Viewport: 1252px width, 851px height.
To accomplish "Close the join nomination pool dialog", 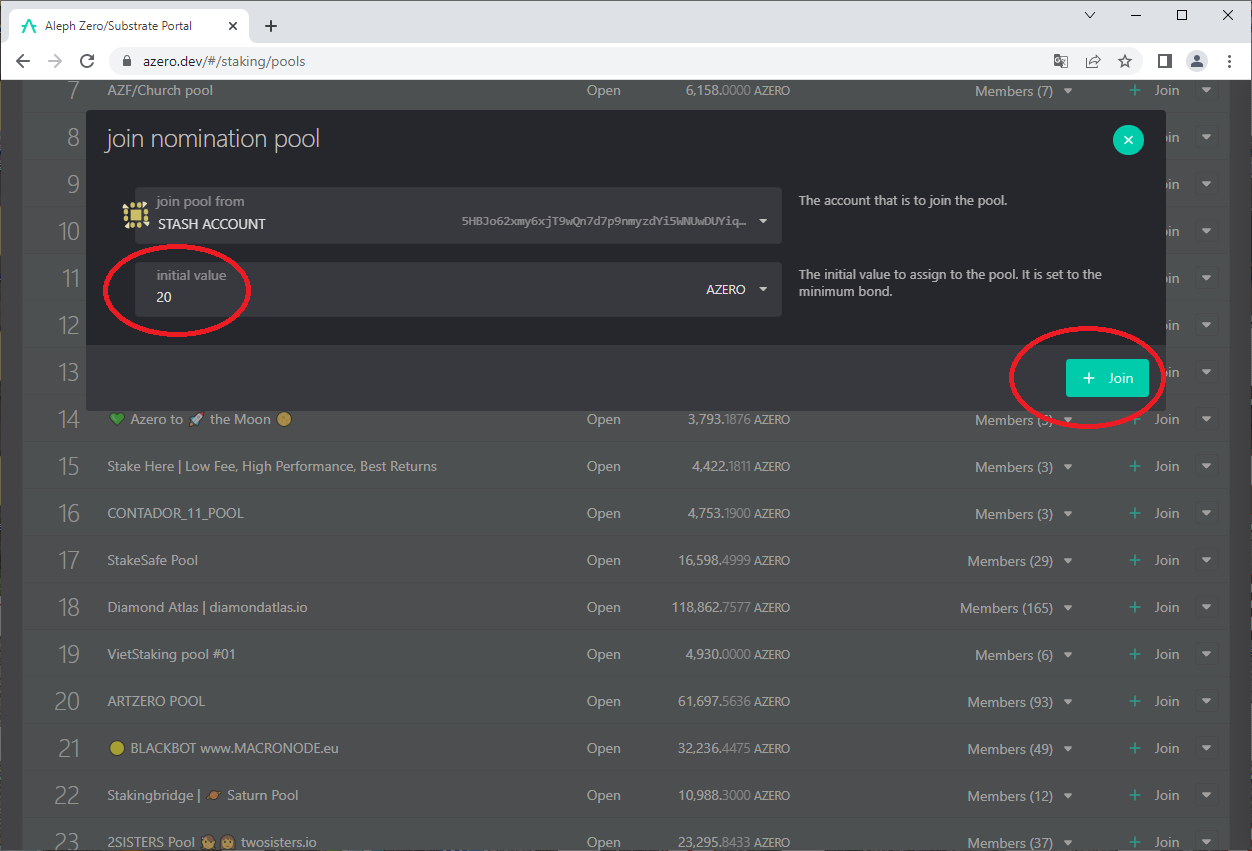I will (1128, 140).
